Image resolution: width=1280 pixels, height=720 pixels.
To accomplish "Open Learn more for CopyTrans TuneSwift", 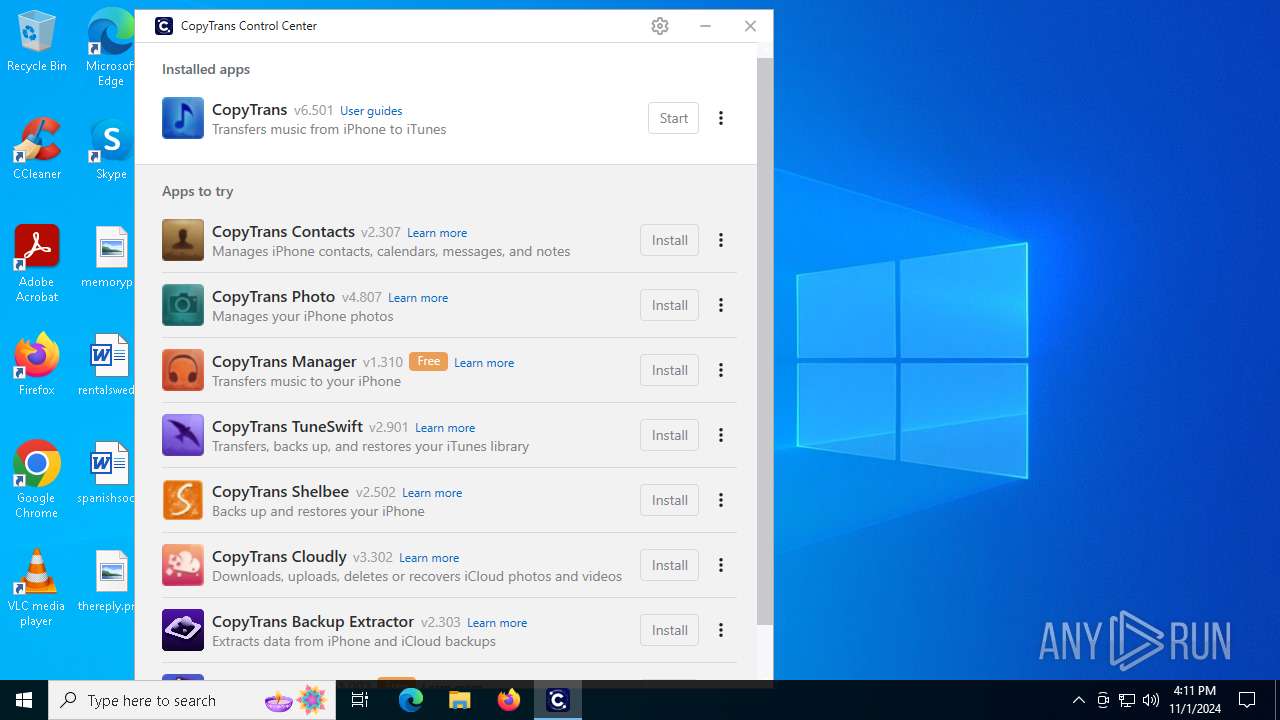I will pyautogui.click(x=445, y=428).
